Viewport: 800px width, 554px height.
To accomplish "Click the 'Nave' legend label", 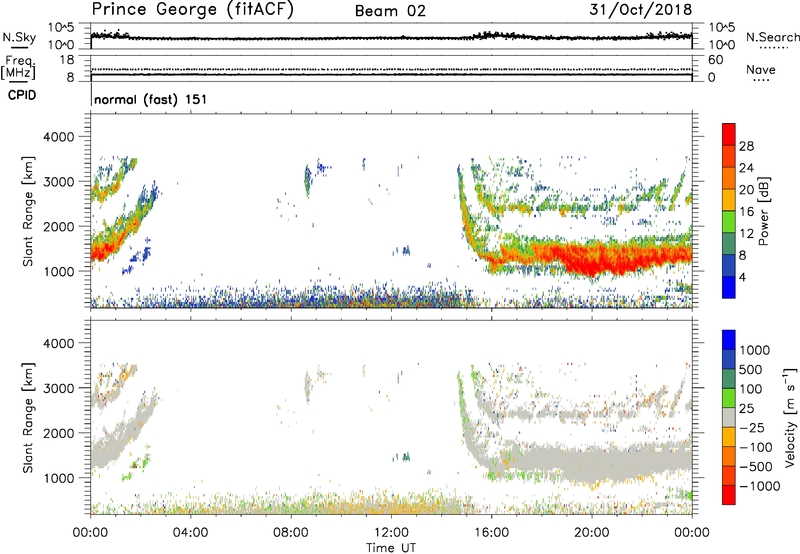I will [x=761, y=69].
